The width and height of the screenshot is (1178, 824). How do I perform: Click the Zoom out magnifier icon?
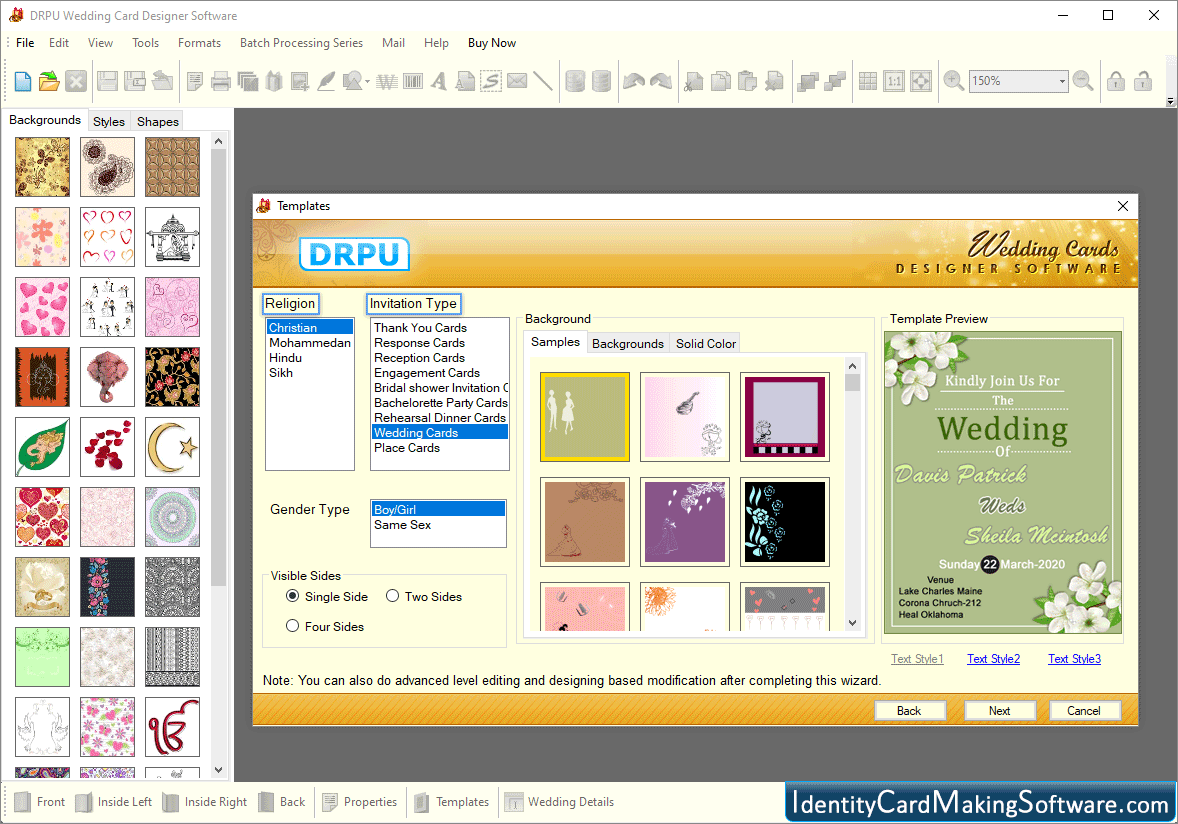tap(1083, 80)
